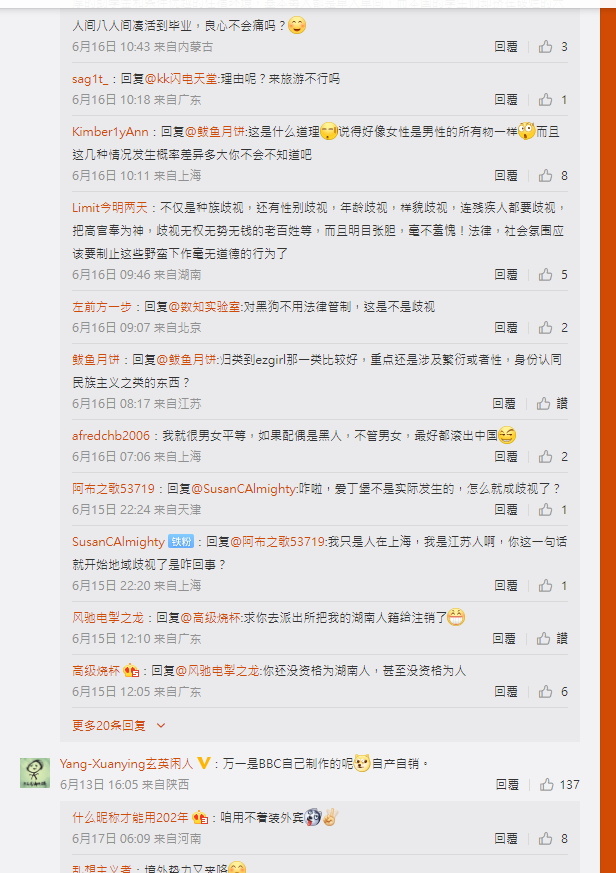Click the 铁粉 badge beside SusanCAlmighty
The width and height of the screenshot is (616, 873).
tap(181, 541)
